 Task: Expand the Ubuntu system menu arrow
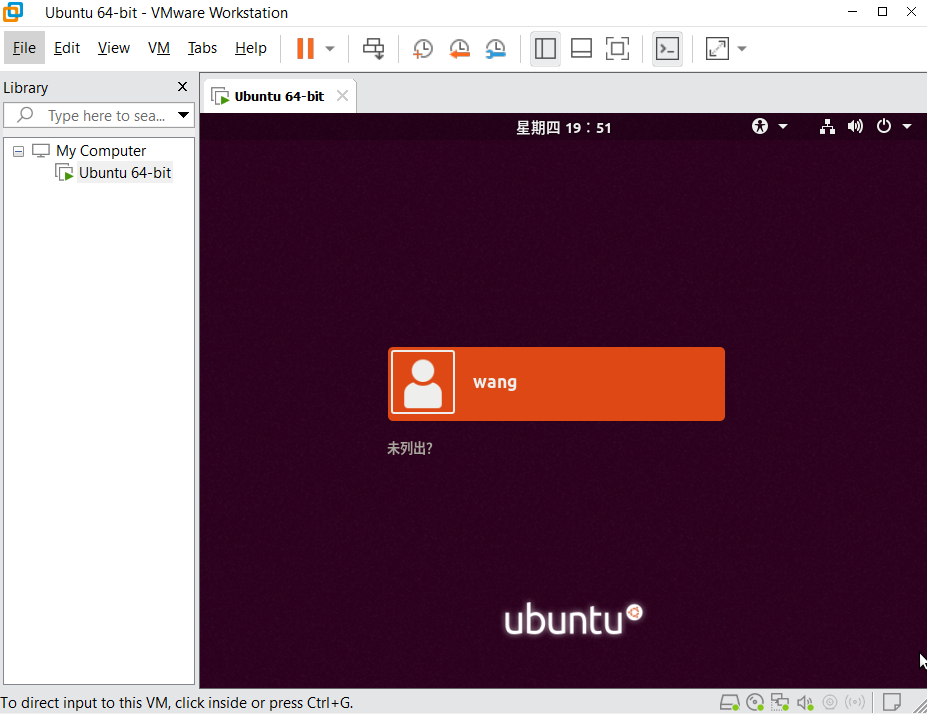click(x=907, y=126)
